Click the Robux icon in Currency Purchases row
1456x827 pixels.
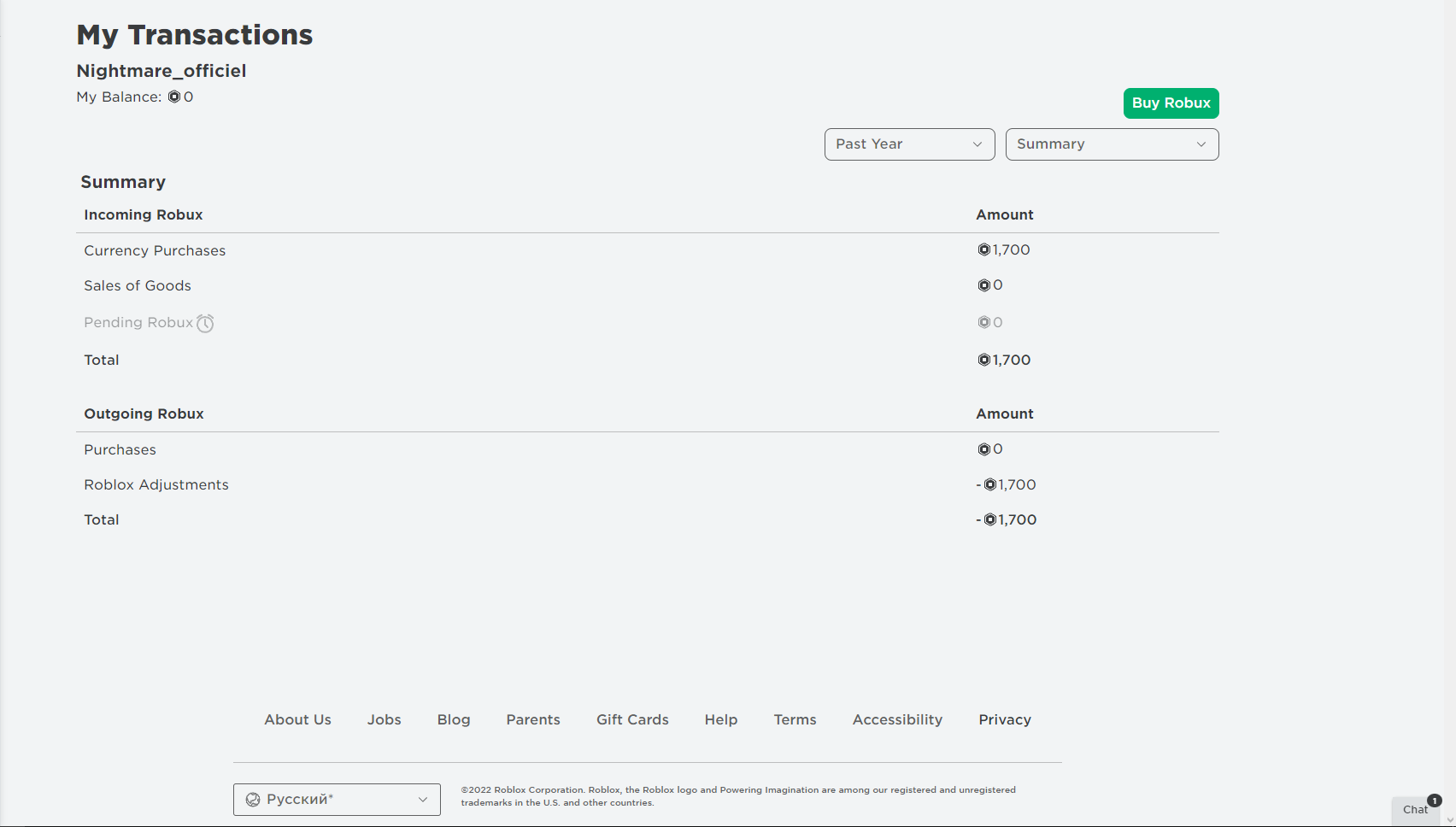(983, 250)
